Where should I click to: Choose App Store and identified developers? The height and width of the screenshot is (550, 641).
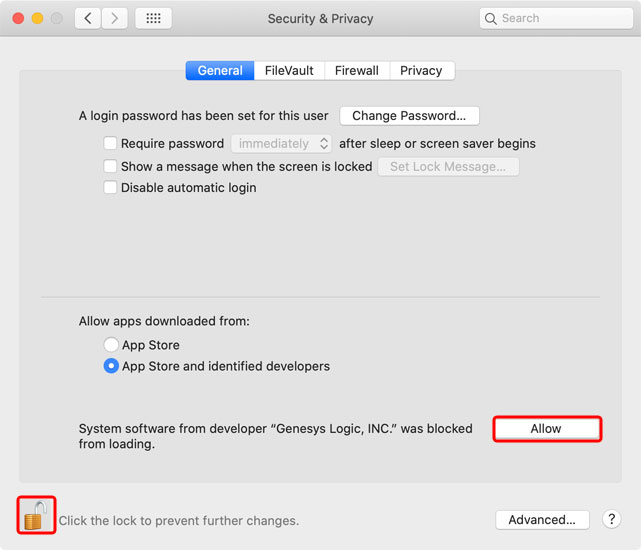(112, 366)
